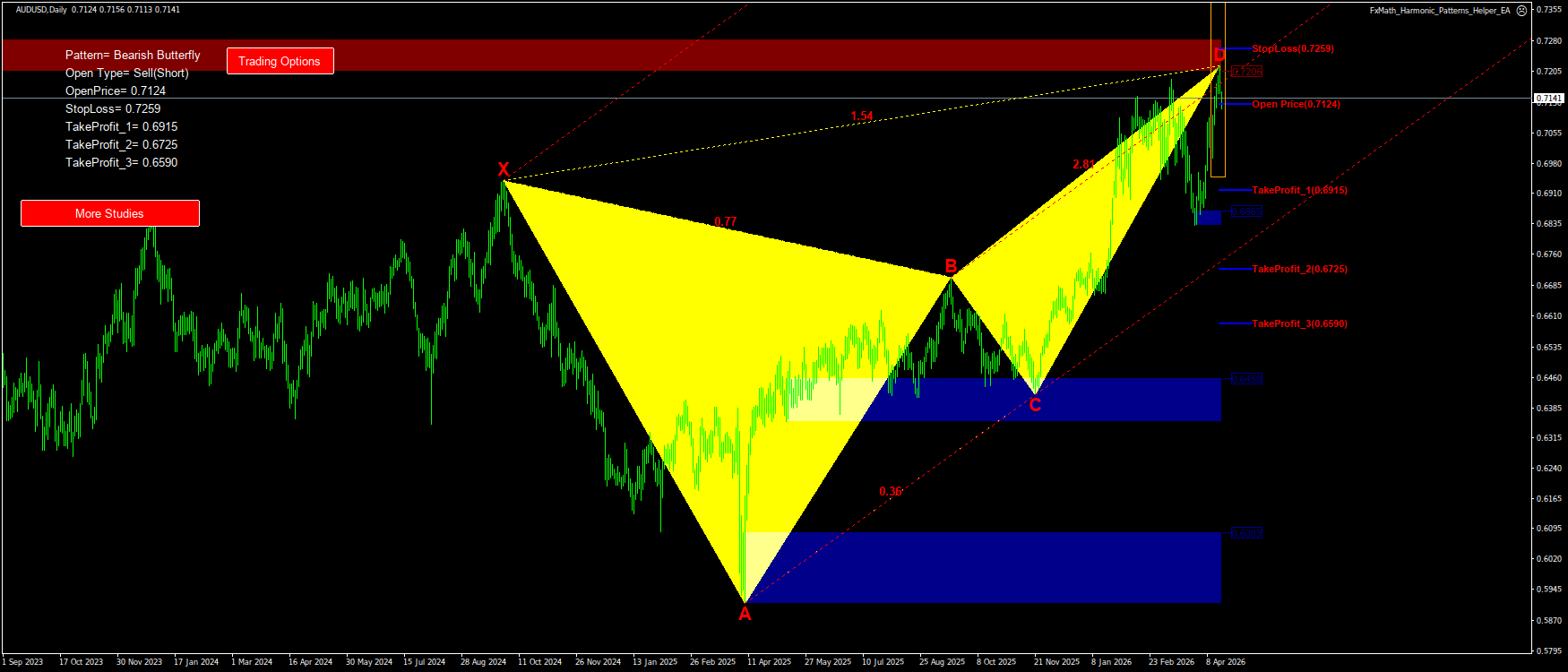Screen dimensions: 1568x672
Task: Select the TakeProfit_1(0.6915) chart level label
Action: pyautogui.click(x=1299, y=190)
